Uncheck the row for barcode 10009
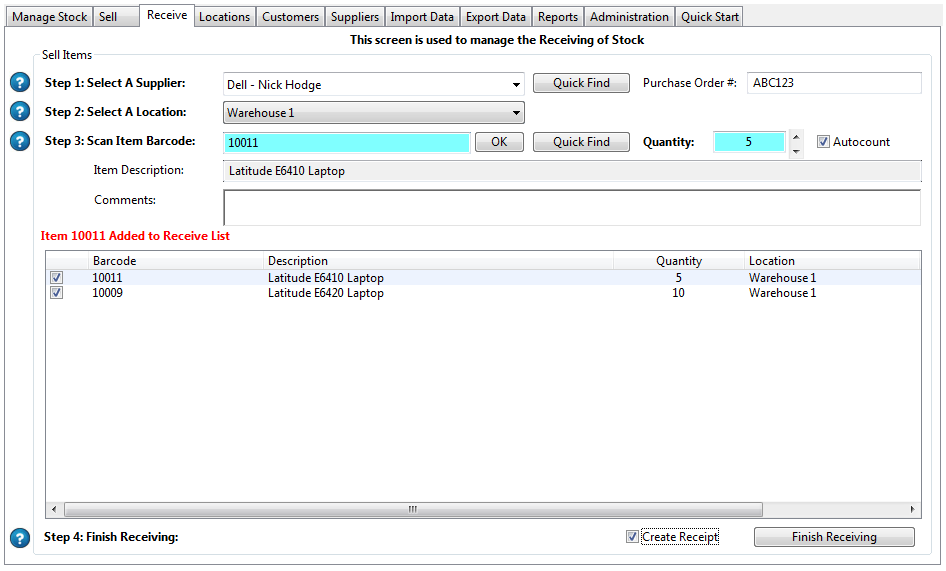 point(57,293)
